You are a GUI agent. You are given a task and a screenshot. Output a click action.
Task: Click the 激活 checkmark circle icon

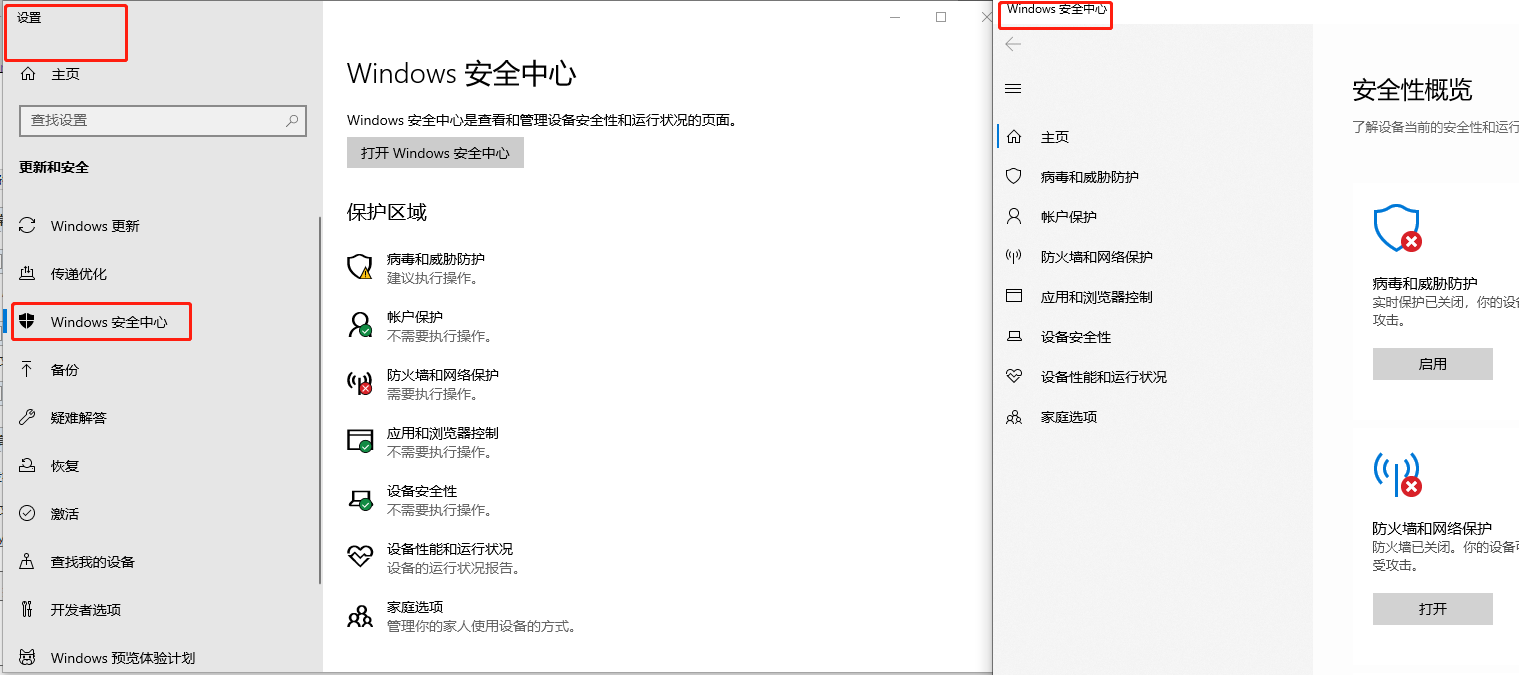click(x=28, y=514)
